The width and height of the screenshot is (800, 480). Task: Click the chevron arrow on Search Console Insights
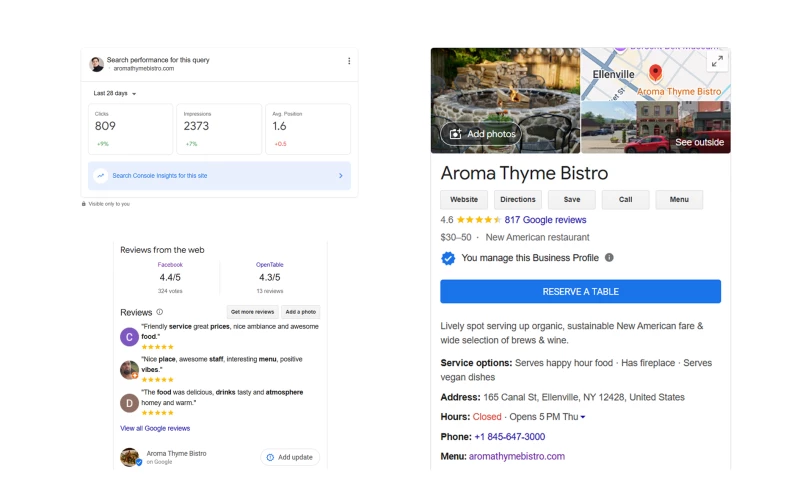(341, 175)
